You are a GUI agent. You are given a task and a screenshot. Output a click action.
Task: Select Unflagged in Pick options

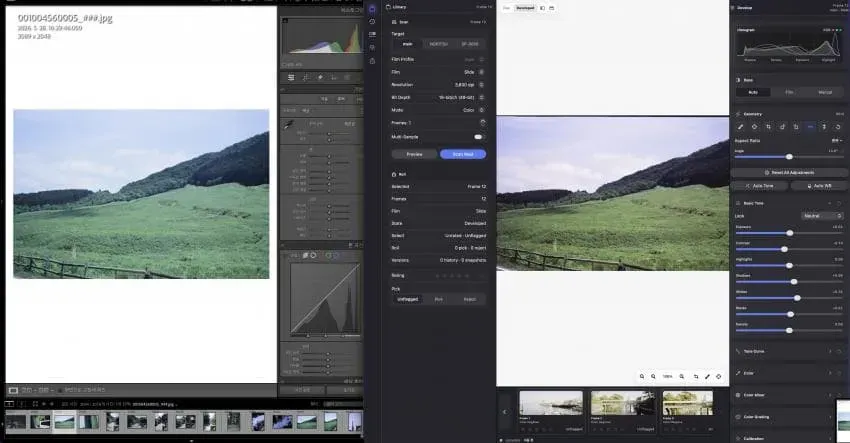tap(408, 299)
